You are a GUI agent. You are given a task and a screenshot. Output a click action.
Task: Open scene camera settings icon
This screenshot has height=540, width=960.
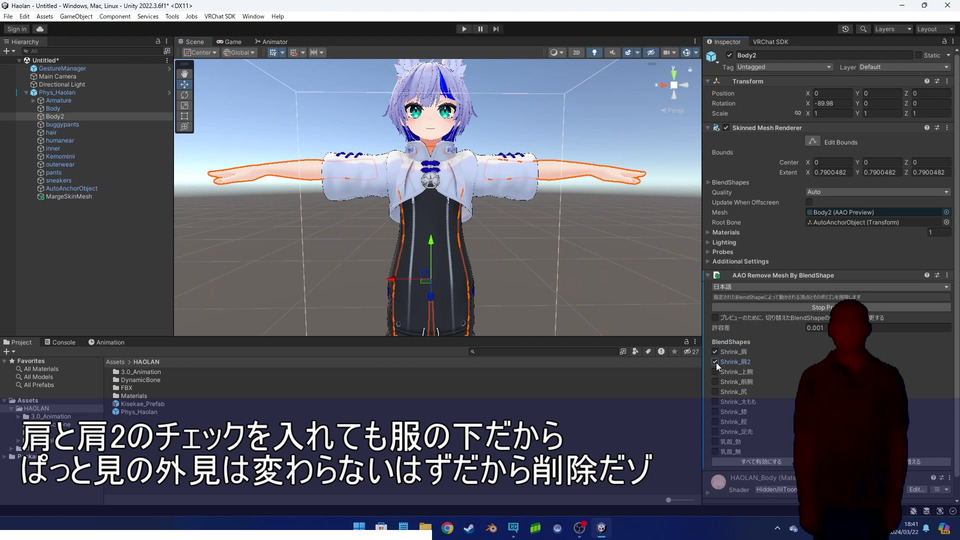pyautogui.click(x=669, y=53)
